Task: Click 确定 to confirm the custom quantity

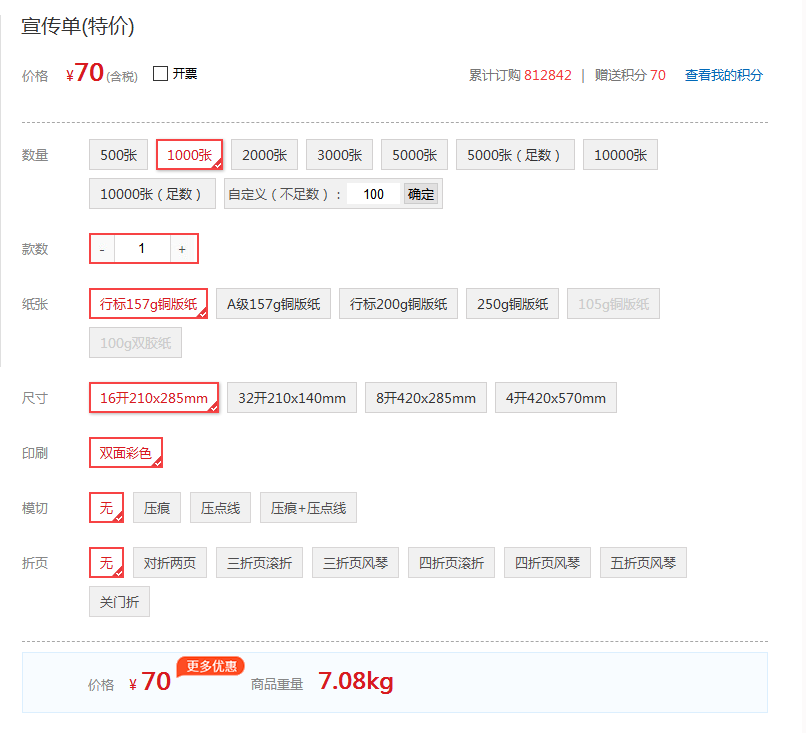Action: click(420, 193)
